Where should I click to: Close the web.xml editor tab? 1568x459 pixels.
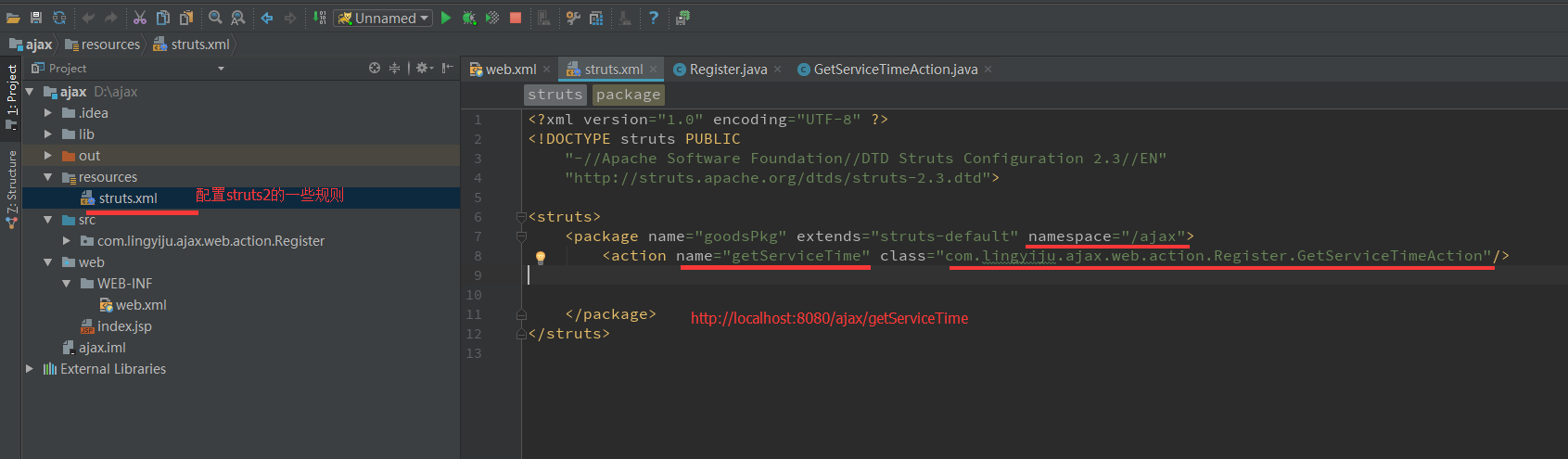point(547,70)
